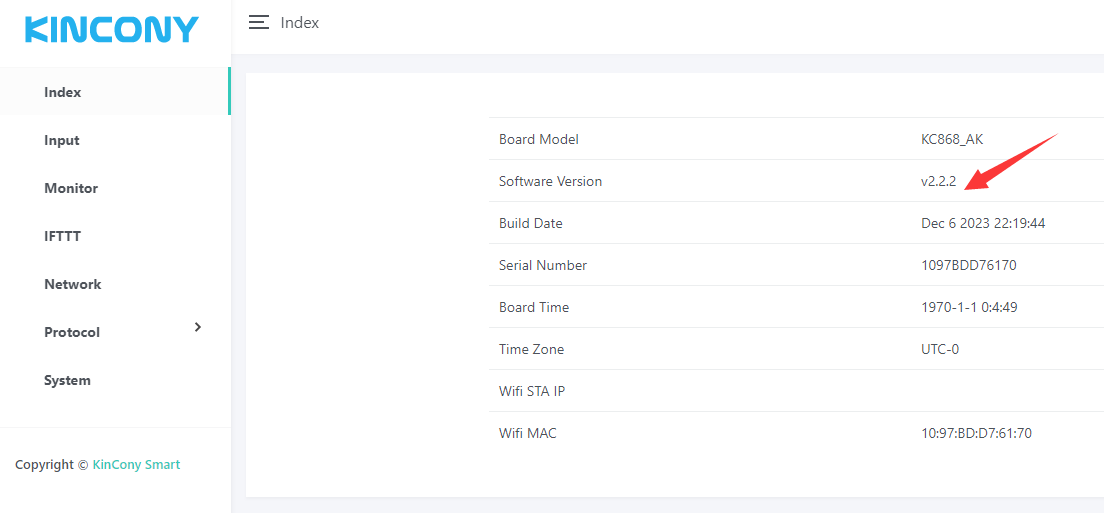Open the IFTTT menu item

pyautogui.click(x=62, y=236)
